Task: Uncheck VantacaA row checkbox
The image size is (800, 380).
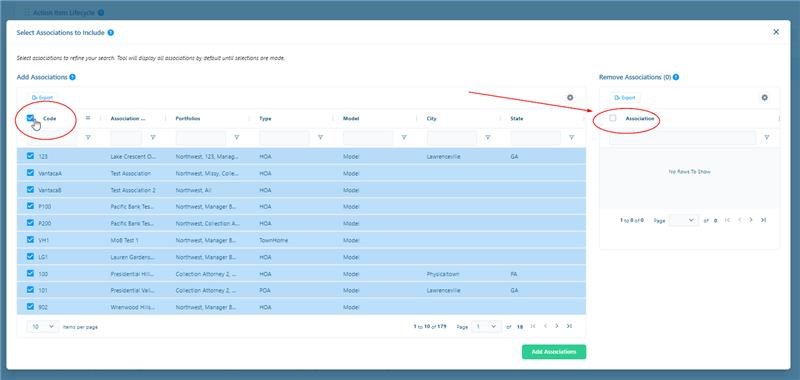Action: (x=31, y=173)
